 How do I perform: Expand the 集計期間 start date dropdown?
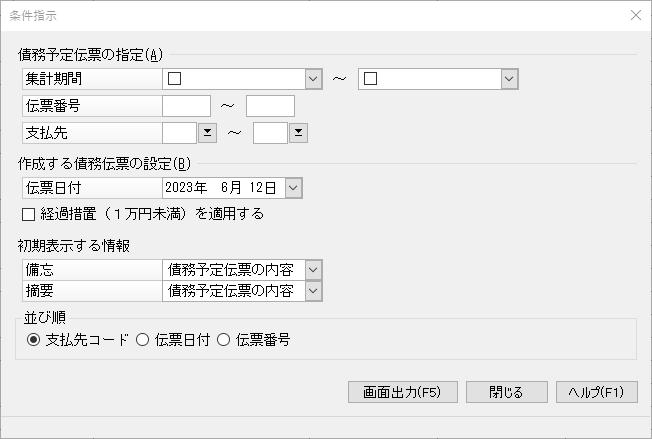pos(314,79)
